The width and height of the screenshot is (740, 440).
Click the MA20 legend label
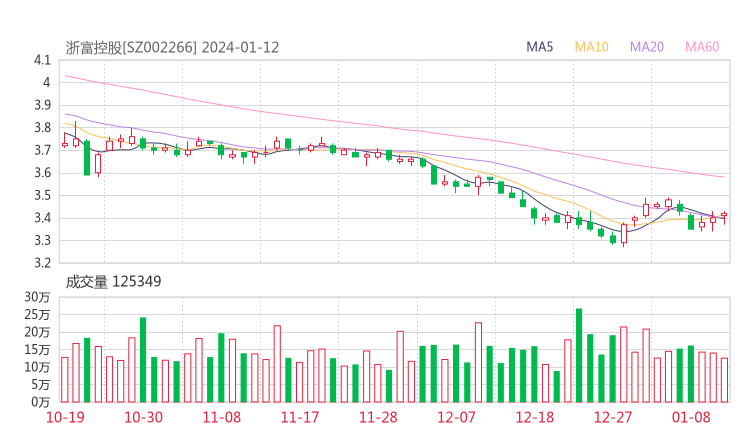coord(647,47)
